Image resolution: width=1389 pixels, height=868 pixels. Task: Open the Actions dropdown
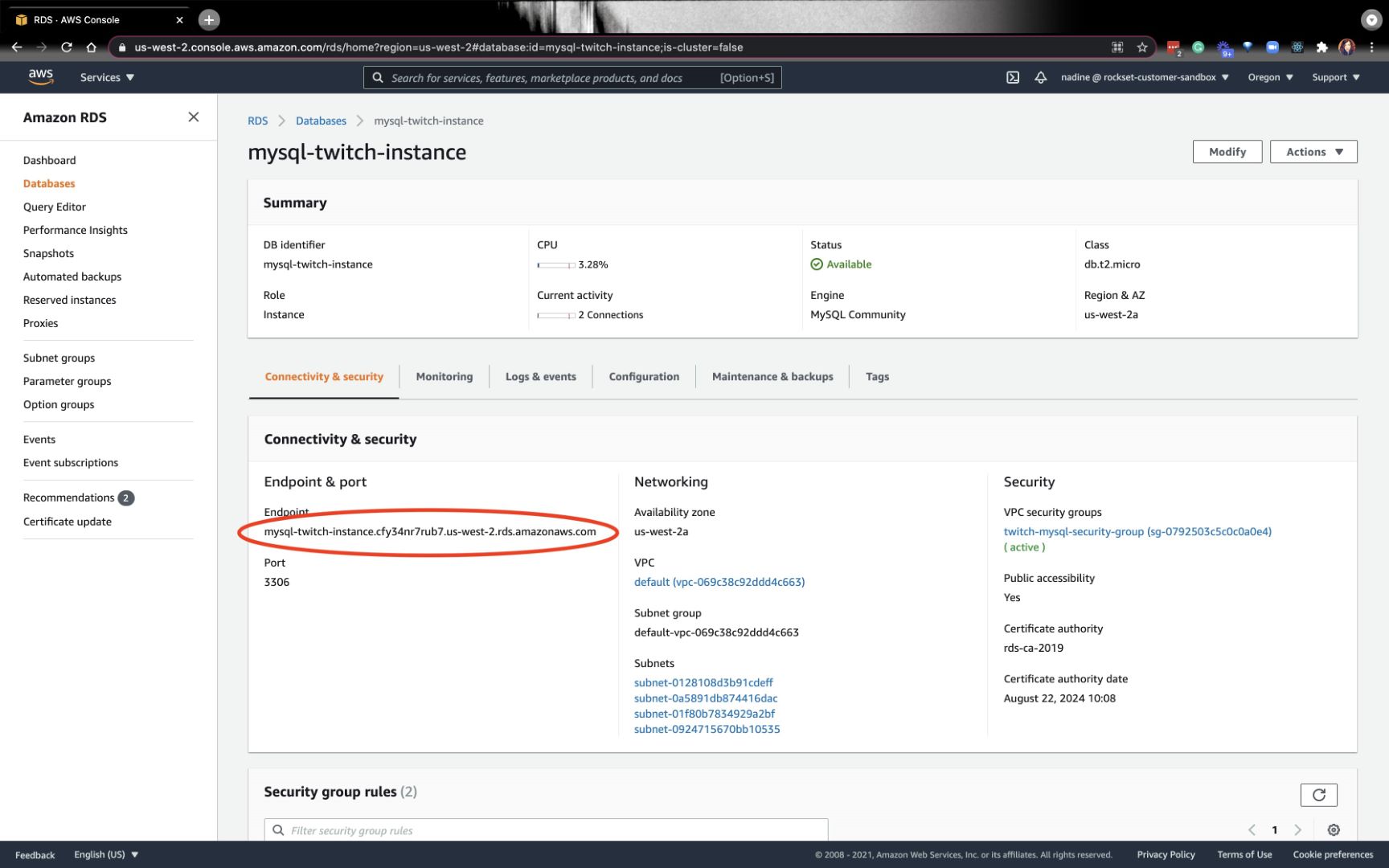(1313, 152)
